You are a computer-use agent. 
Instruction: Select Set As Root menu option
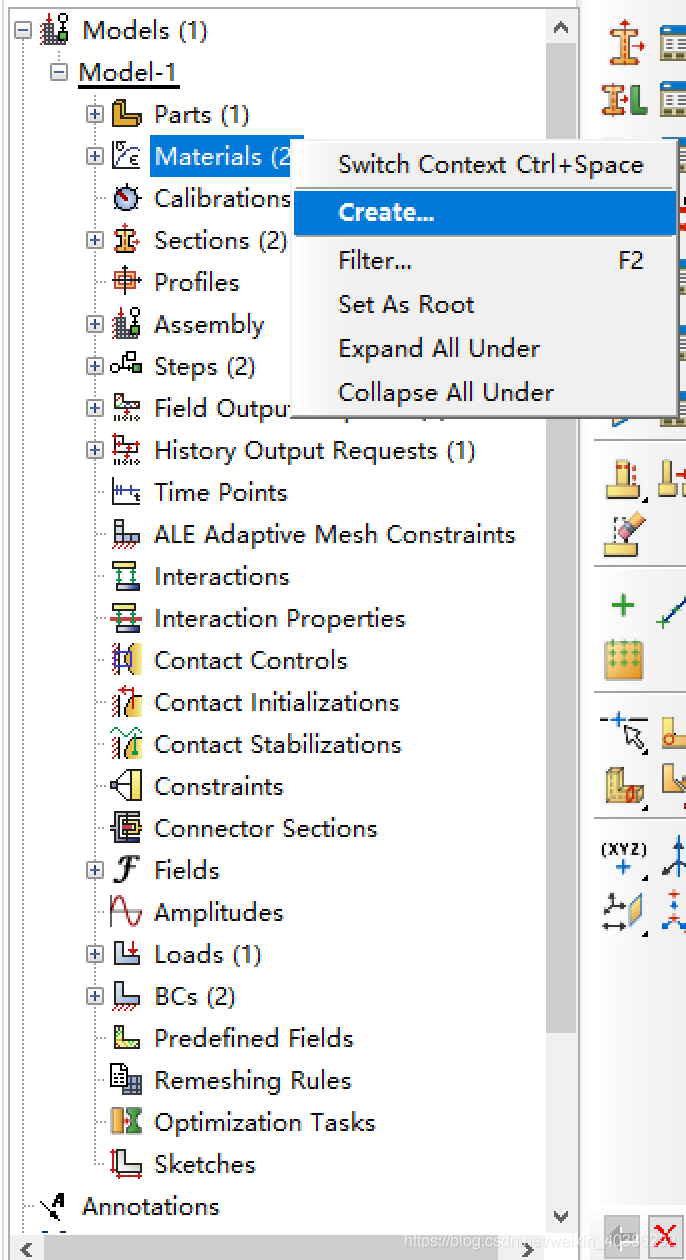(406, 304)
